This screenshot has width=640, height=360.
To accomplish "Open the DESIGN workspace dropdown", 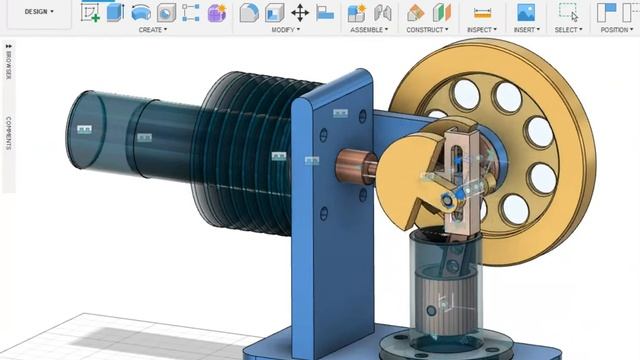I will coord(39,12).
